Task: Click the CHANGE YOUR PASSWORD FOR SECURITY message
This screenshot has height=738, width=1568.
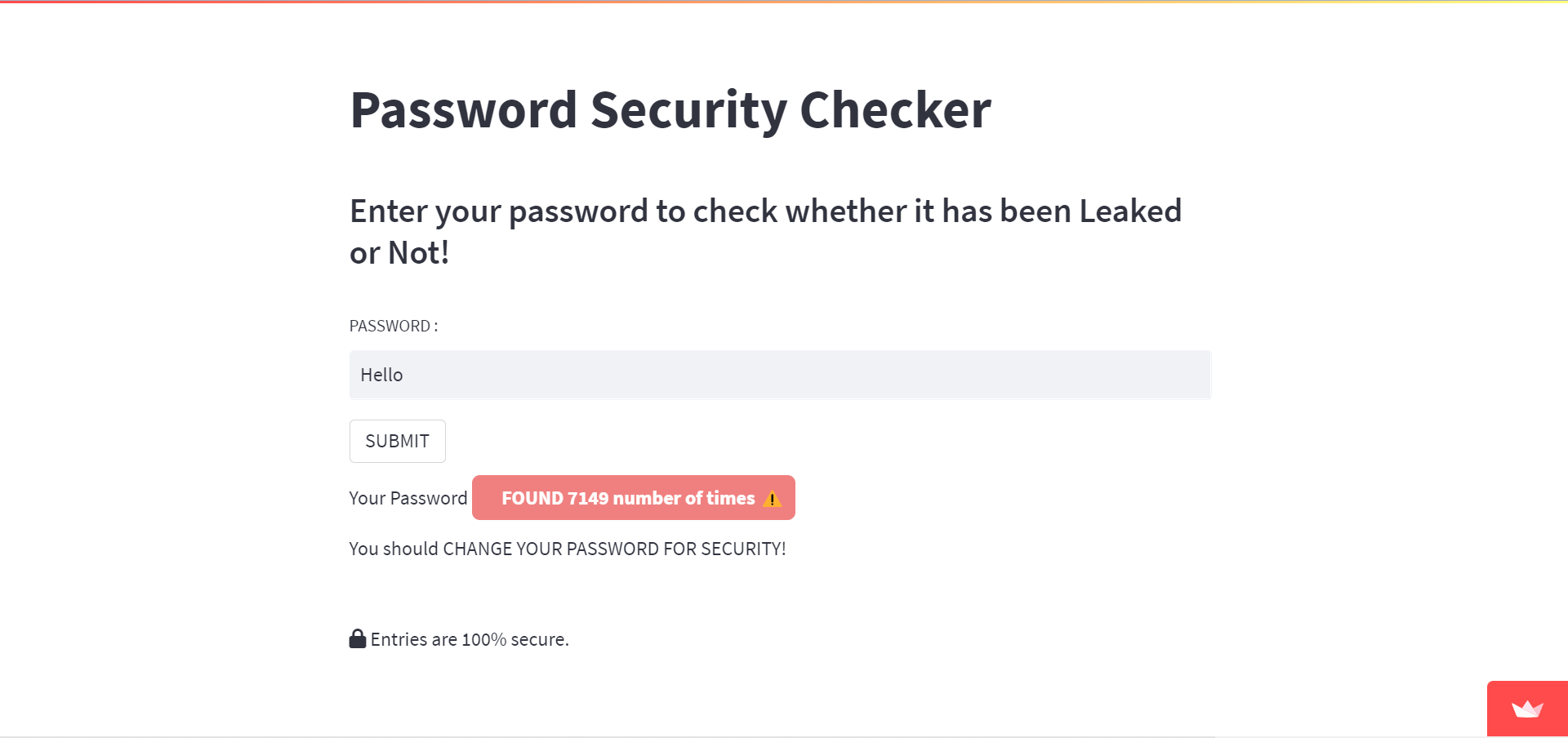Action: point(568,549)
